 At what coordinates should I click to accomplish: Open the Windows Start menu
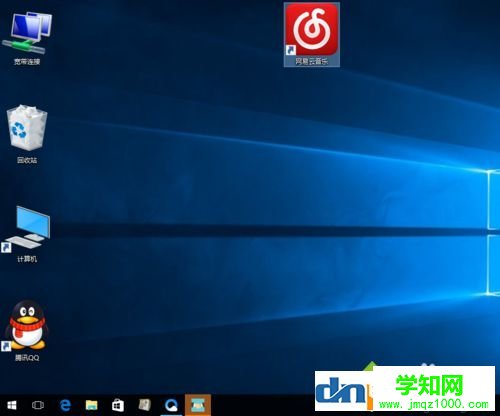click(x=12, y=405)
